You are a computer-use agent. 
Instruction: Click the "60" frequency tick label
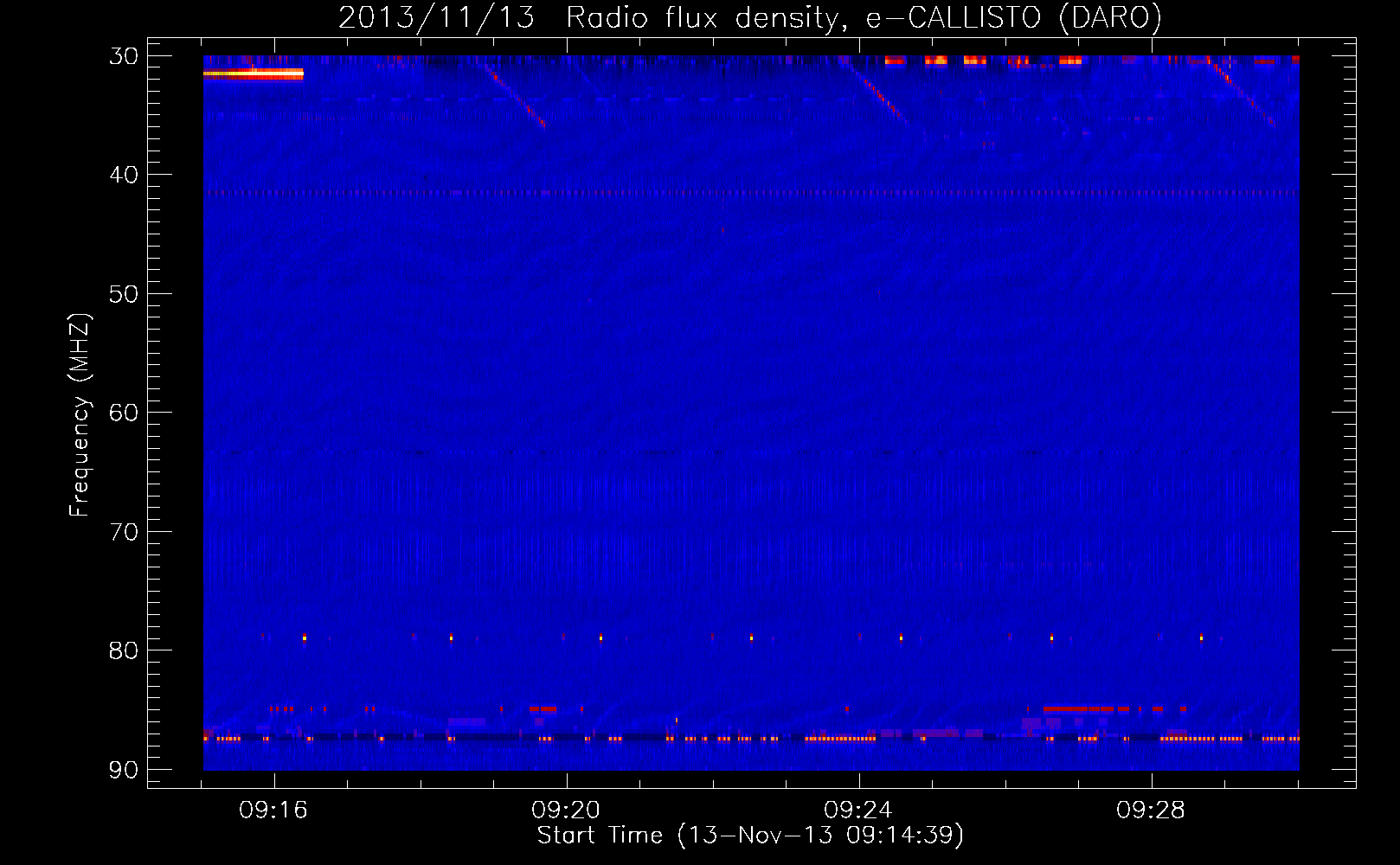click(x=124, y=413)
